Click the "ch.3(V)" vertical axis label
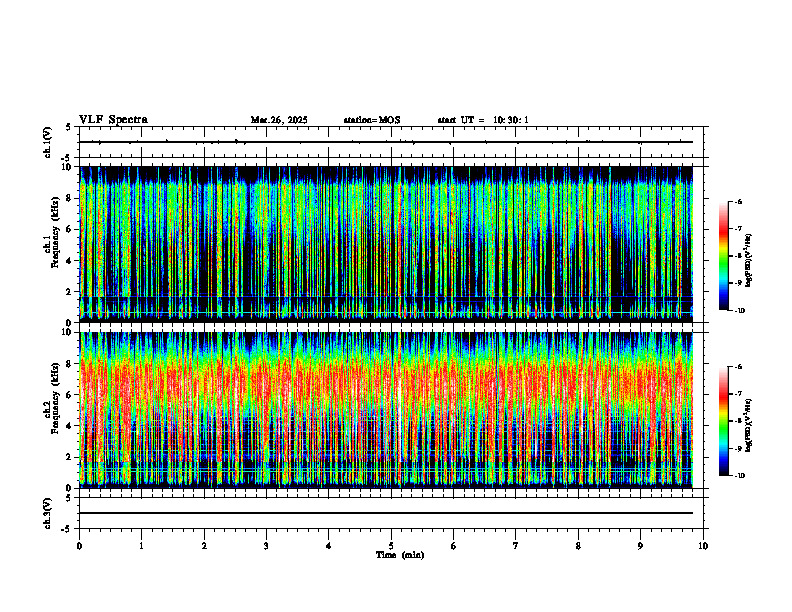This screenshot has height=612, width=792. tap(48, 513)
